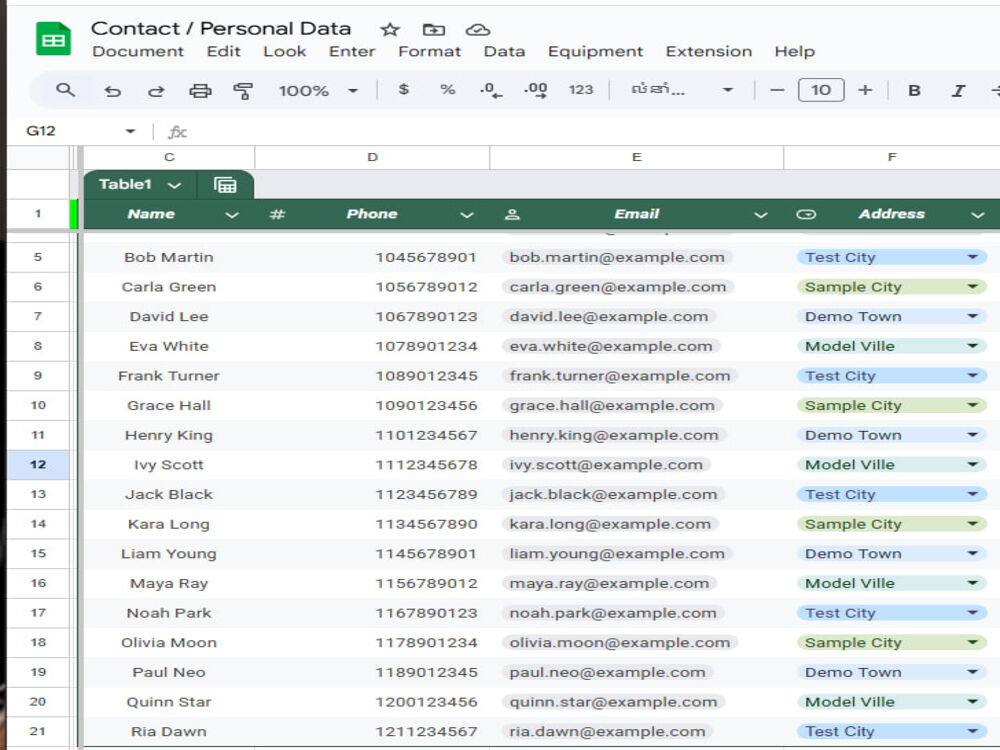Apply percent format

click(448, 90)
